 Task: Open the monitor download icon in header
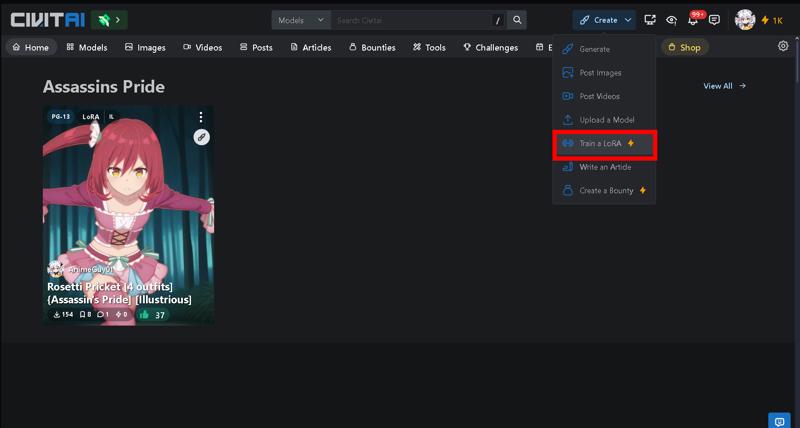pyautogui.click(x=649, y=20)
